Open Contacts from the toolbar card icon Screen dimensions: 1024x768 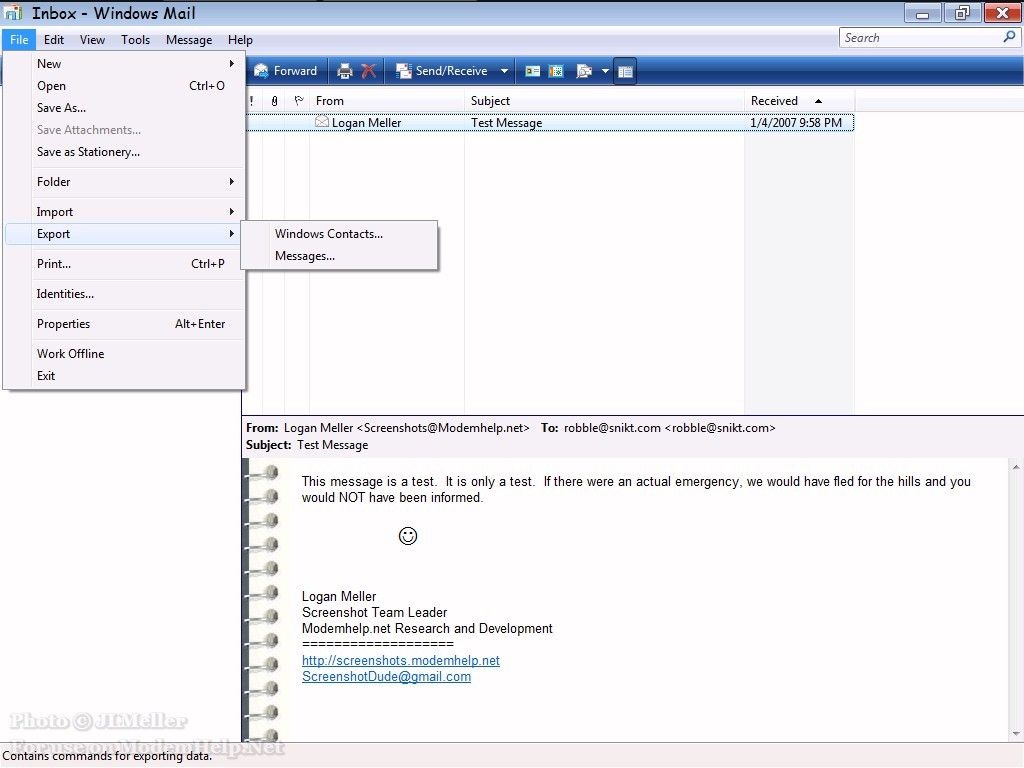(x=533, y=71)
